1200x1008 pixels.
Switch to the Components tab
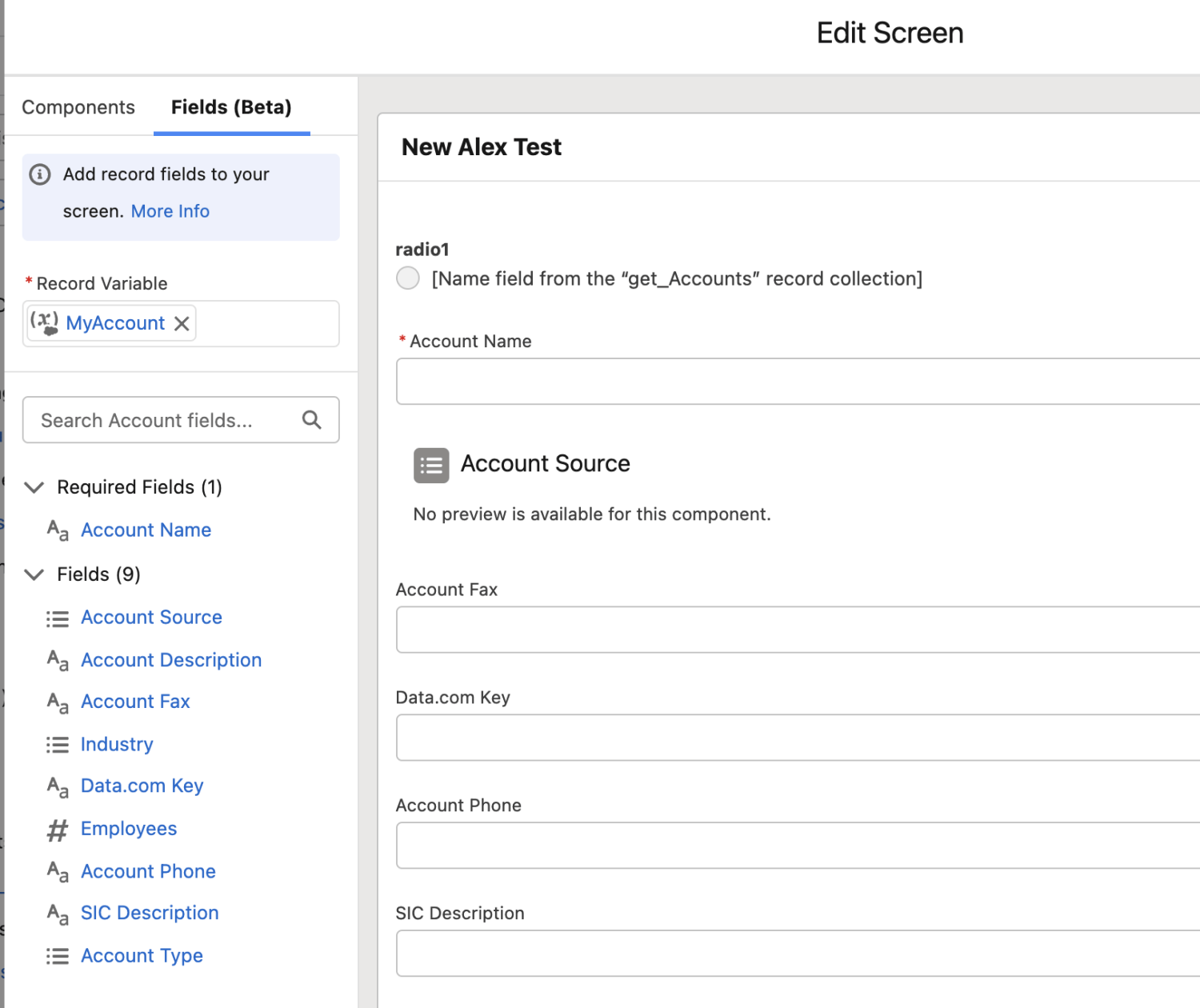[78, 106]
